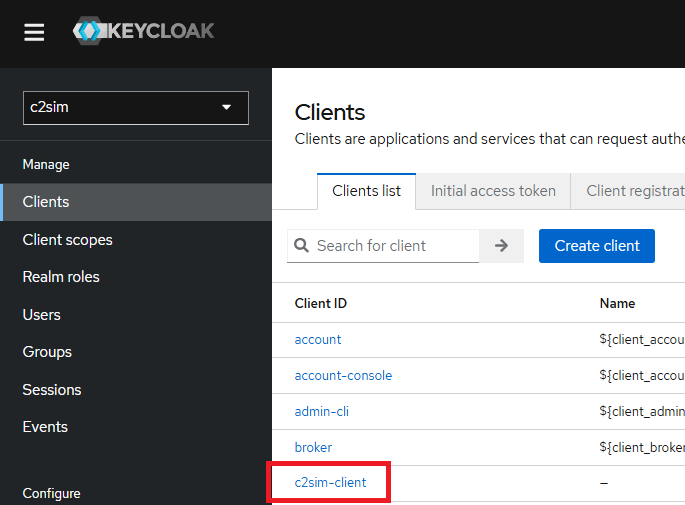685x505 pixels.
Task: Click the Keycloak logo
Action: pyautogui.click(x=143, y=32)
